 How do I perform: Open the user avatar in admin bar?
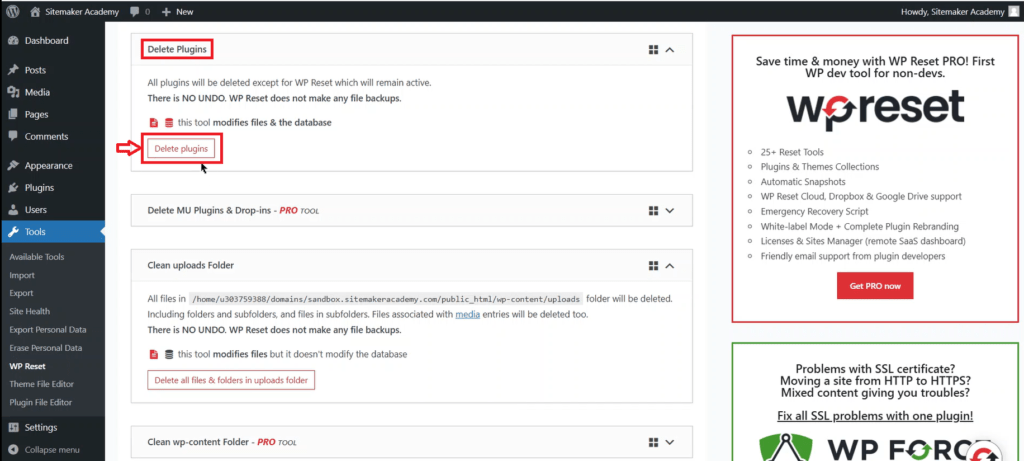1013,11
